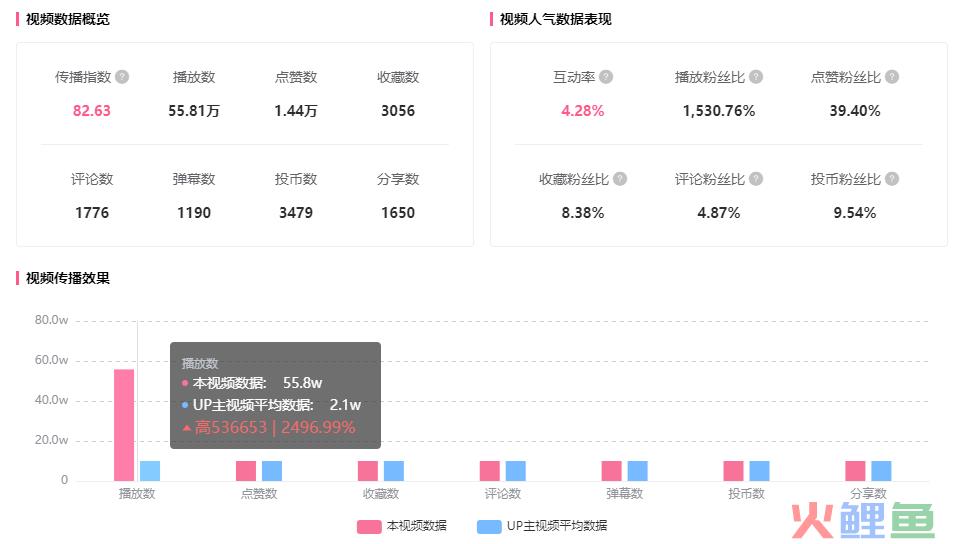Viewport: 959px width, 544px height.
Task: Click tooltip row 本视频数据: 55.8w
Action: tap(252, 383)
